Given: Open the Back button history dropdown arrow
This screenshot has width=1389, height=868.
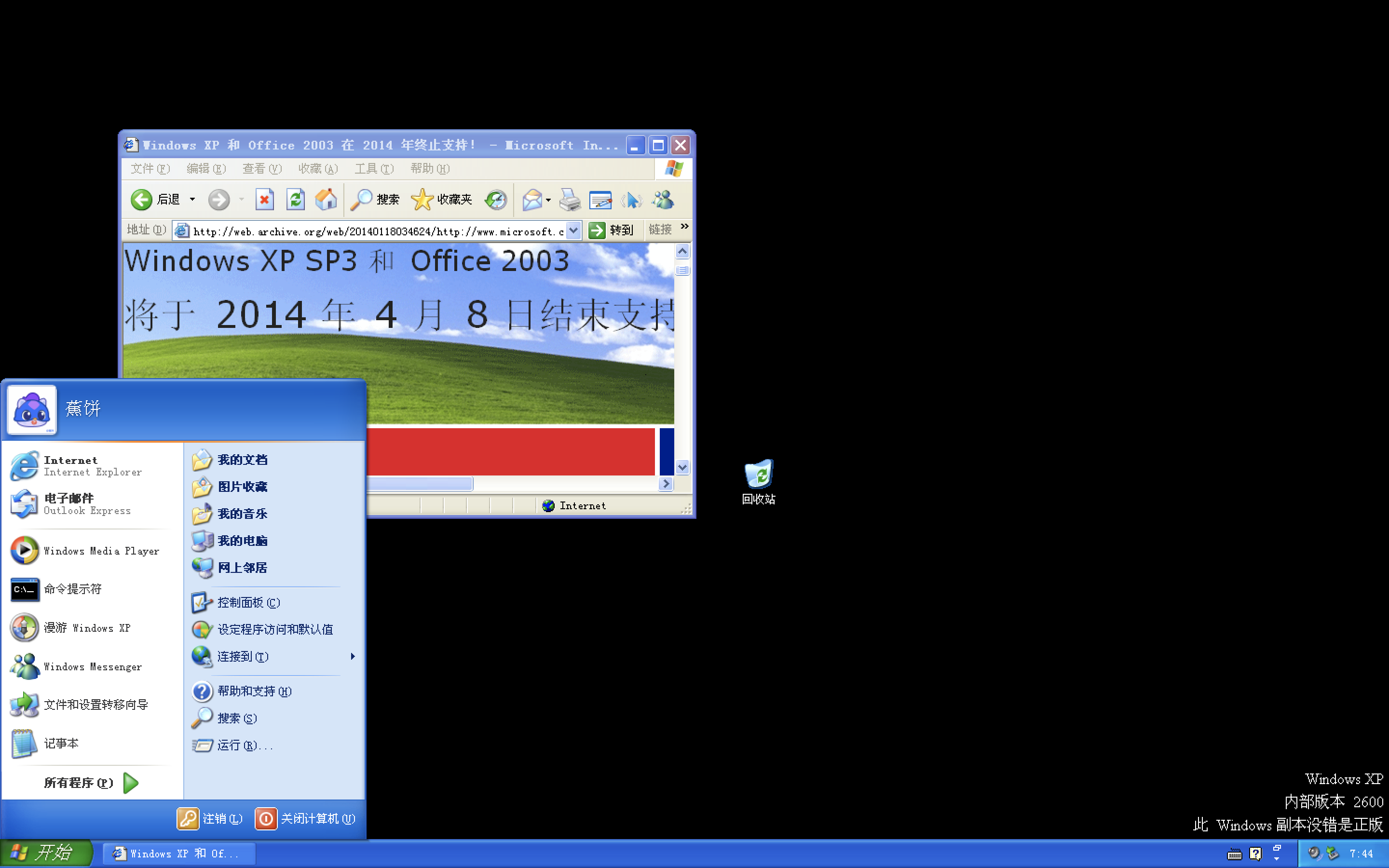Looking at the screenshot, I should coord(192,199).
